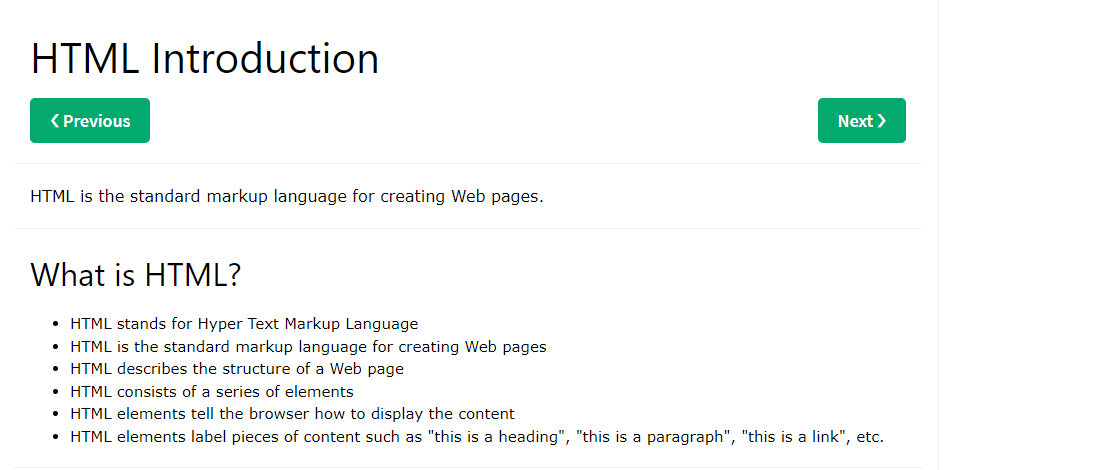
Task: Go to the Previous tutorial page
Action: click(90, 121)
